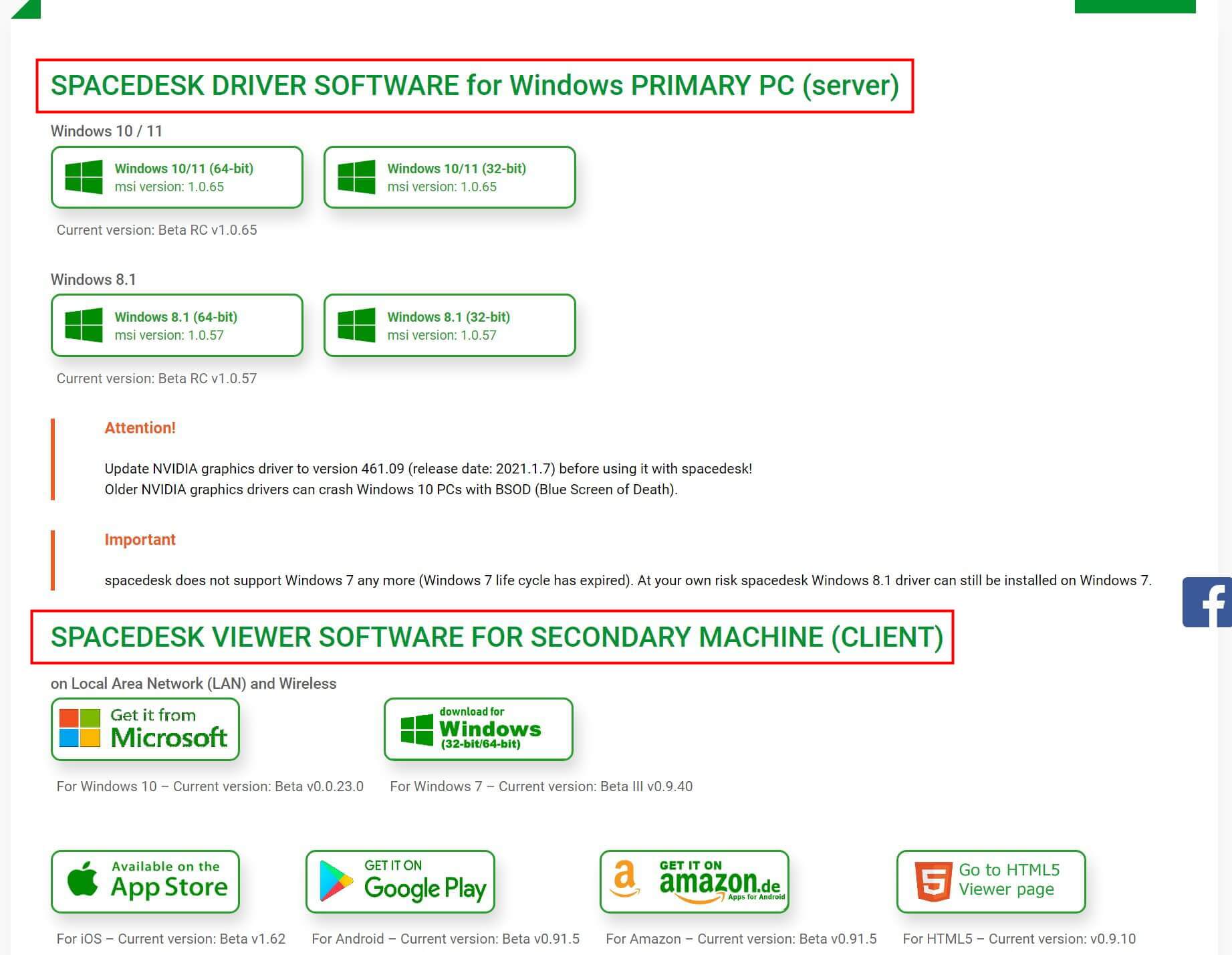Viewport: 1232px width, 955px height.
Task: Click the green button at top right
Action: coord(1135,6)
